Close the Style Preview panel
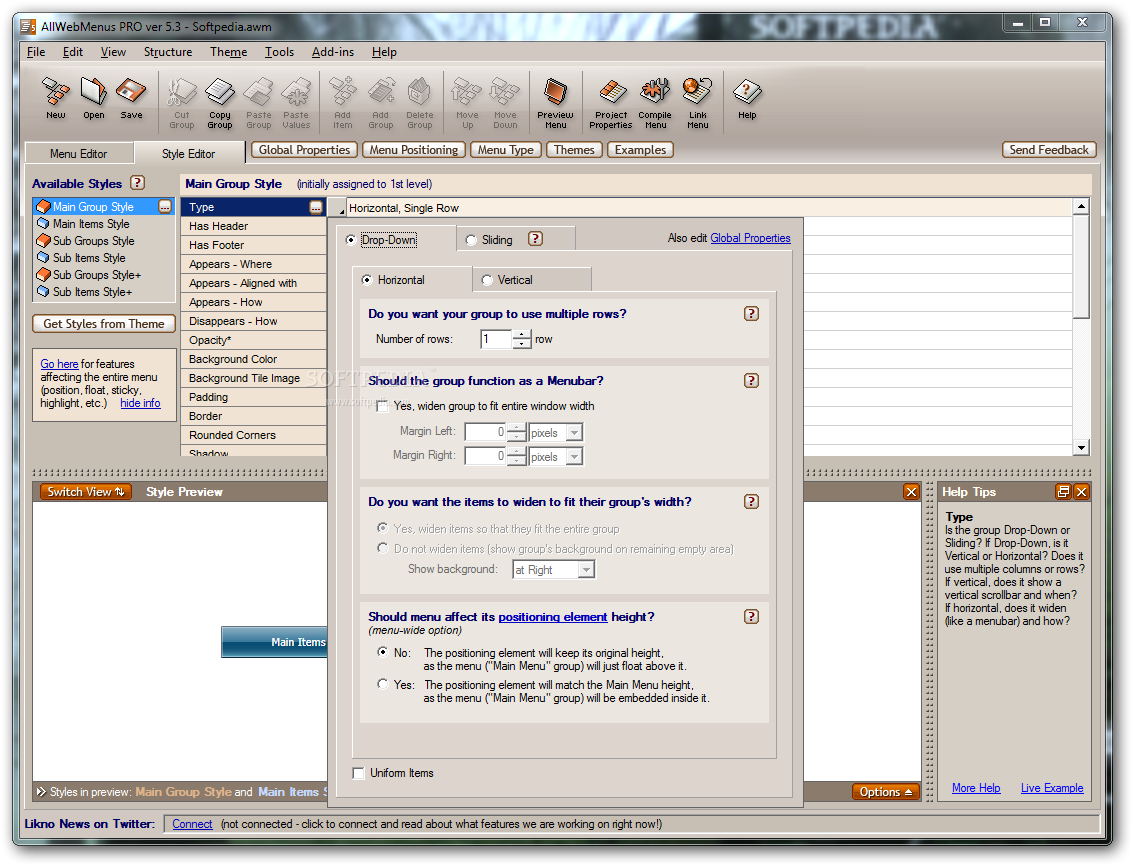Viewport: 1133px width, 866px height. pos(911,492)
